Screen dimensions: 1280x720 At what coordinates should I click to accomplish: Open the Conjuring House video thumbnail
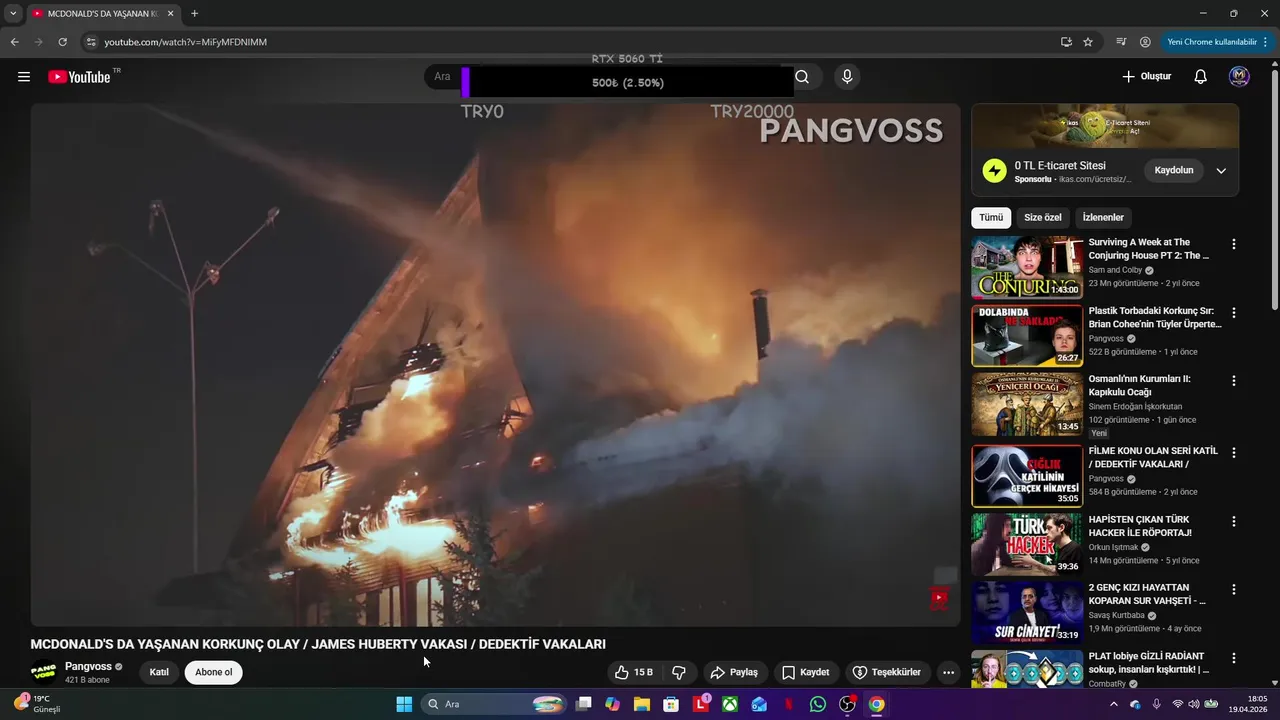pos(1027,267)
